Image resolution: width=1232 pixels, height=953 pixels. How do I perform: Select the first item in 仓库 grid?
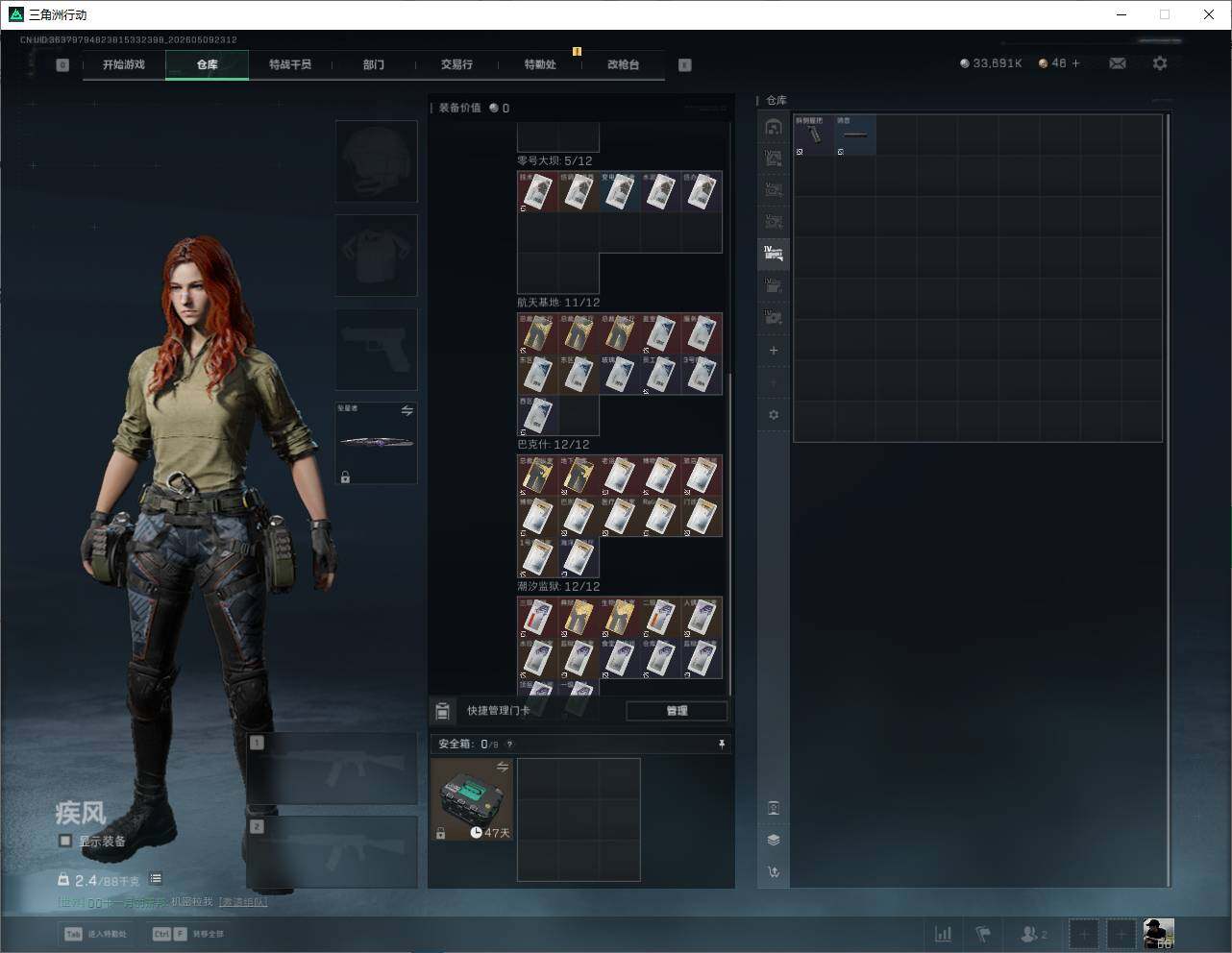814,135
